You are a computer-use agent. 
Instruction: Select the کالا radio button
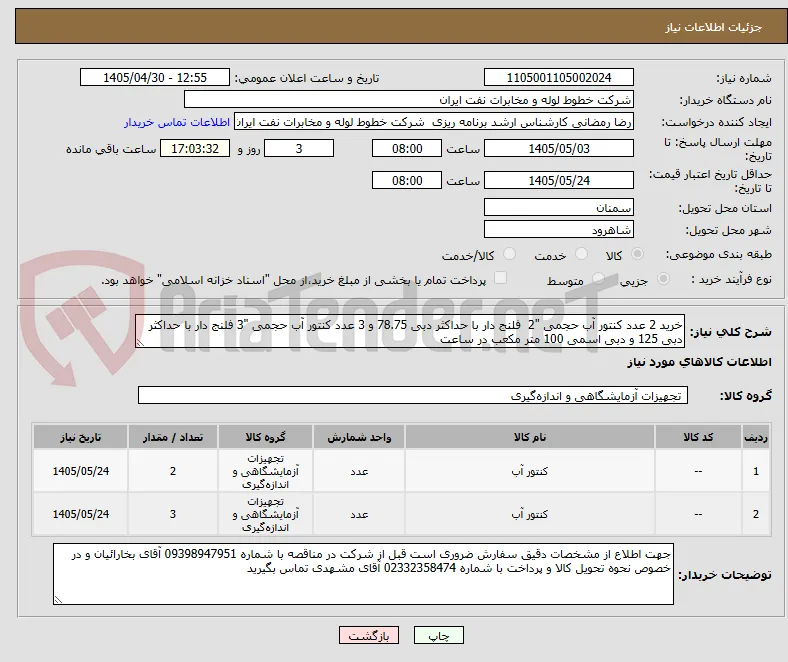[637, 254]
